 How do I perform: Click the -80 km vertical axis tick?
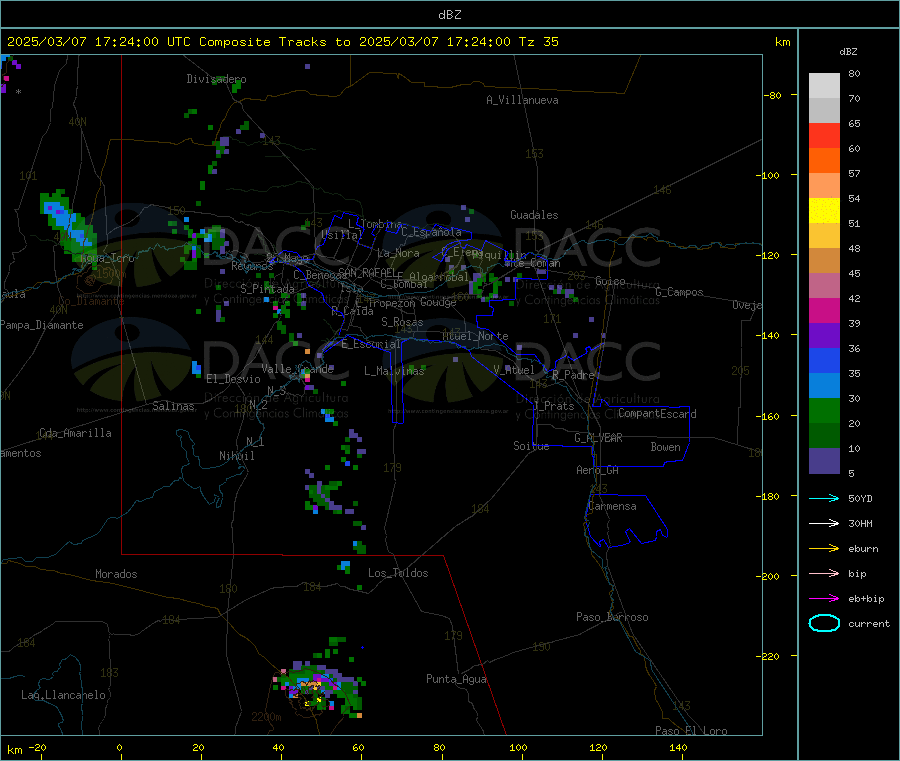pos(773,95)
